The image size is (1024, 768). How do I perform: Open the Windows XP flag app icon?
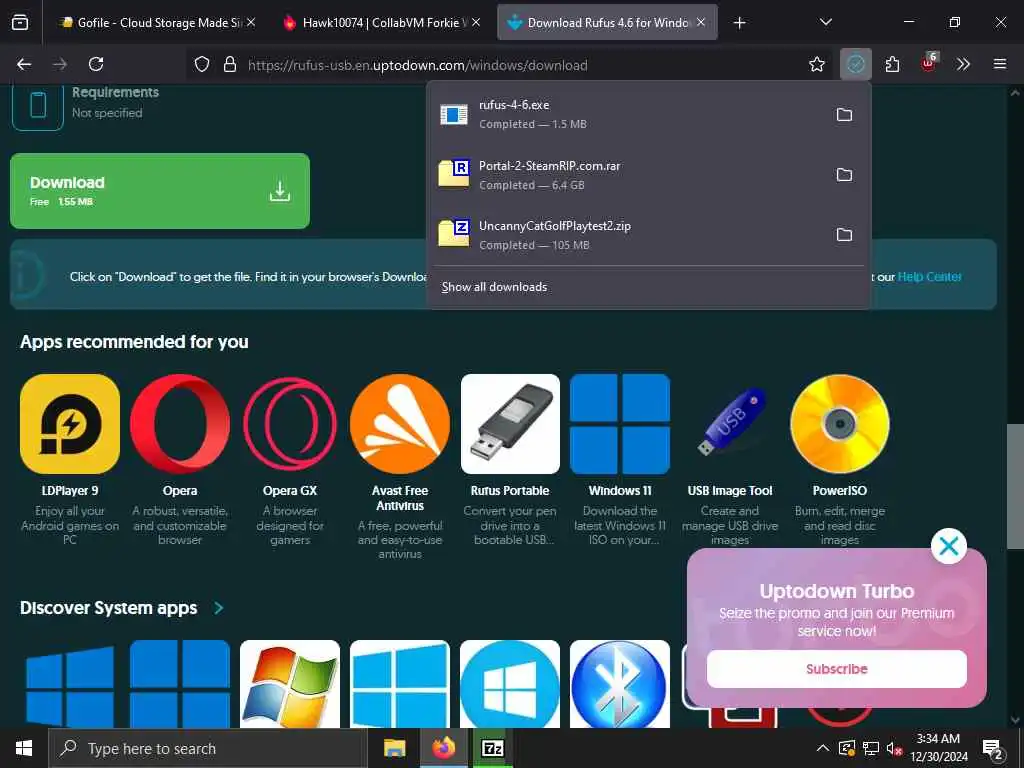click(290, 684)
